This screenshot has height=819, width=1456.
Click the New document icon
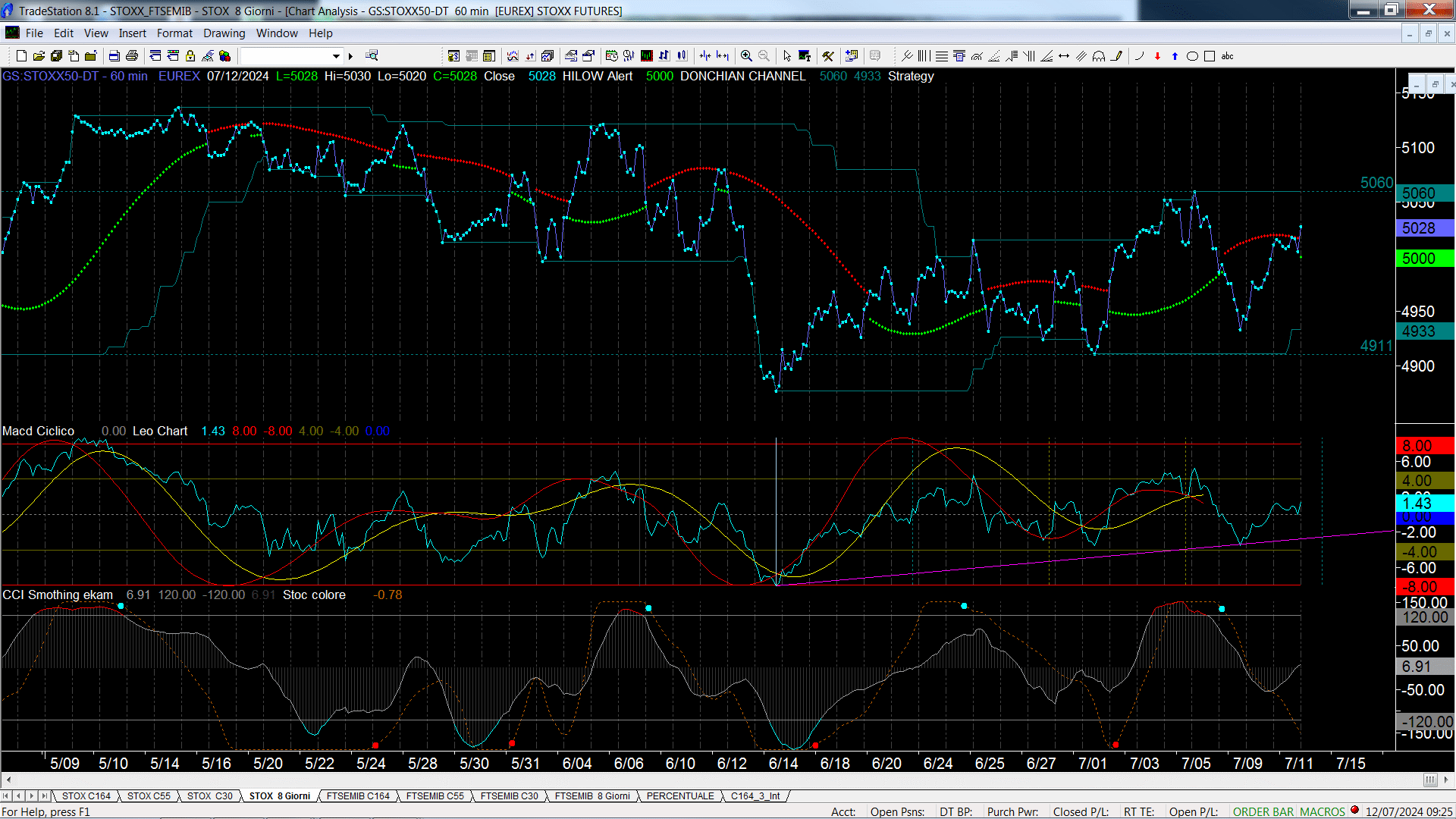21,55
